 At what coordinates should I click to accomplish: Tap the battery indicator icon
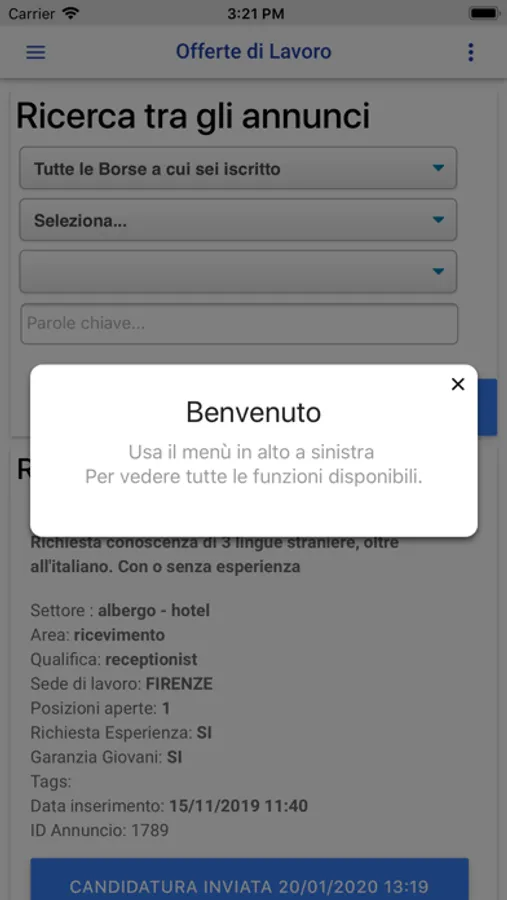click(x=483, y=13)
